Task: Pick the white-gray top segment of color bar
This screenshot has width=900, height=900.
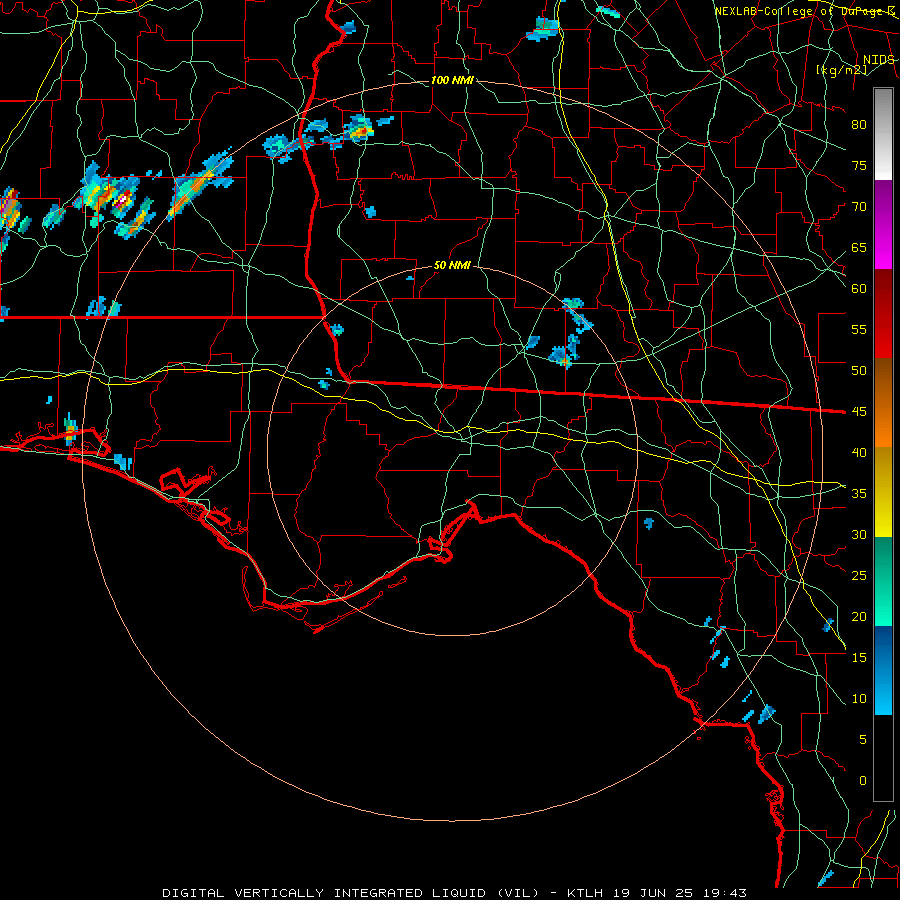Action: tap(883, 134)
